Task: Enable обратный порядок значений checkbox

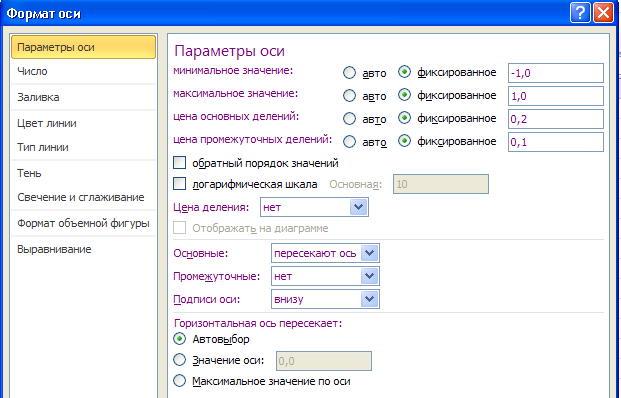Action: click(x=180, y=163)
